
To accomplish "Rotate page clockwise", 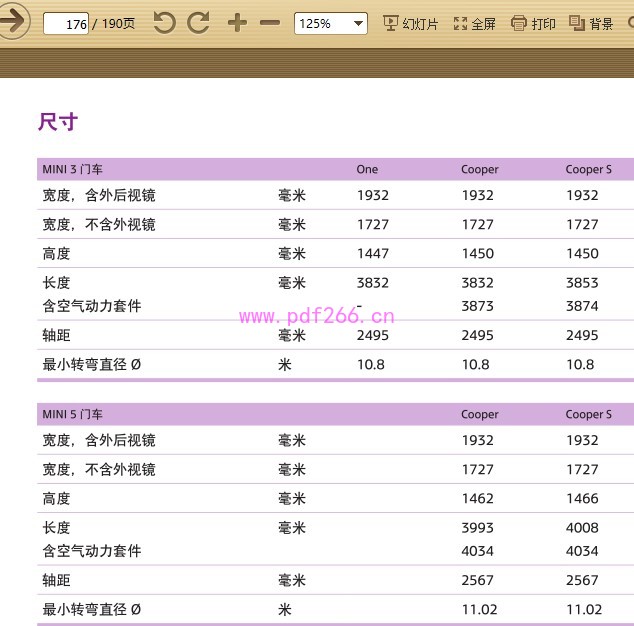I will (199, 23).
